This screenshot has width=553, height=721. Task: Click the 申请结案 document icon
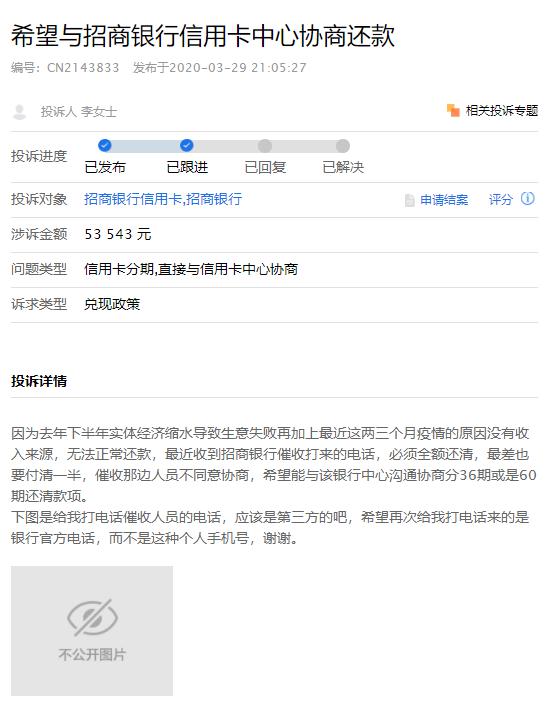(x=409, y=200)
